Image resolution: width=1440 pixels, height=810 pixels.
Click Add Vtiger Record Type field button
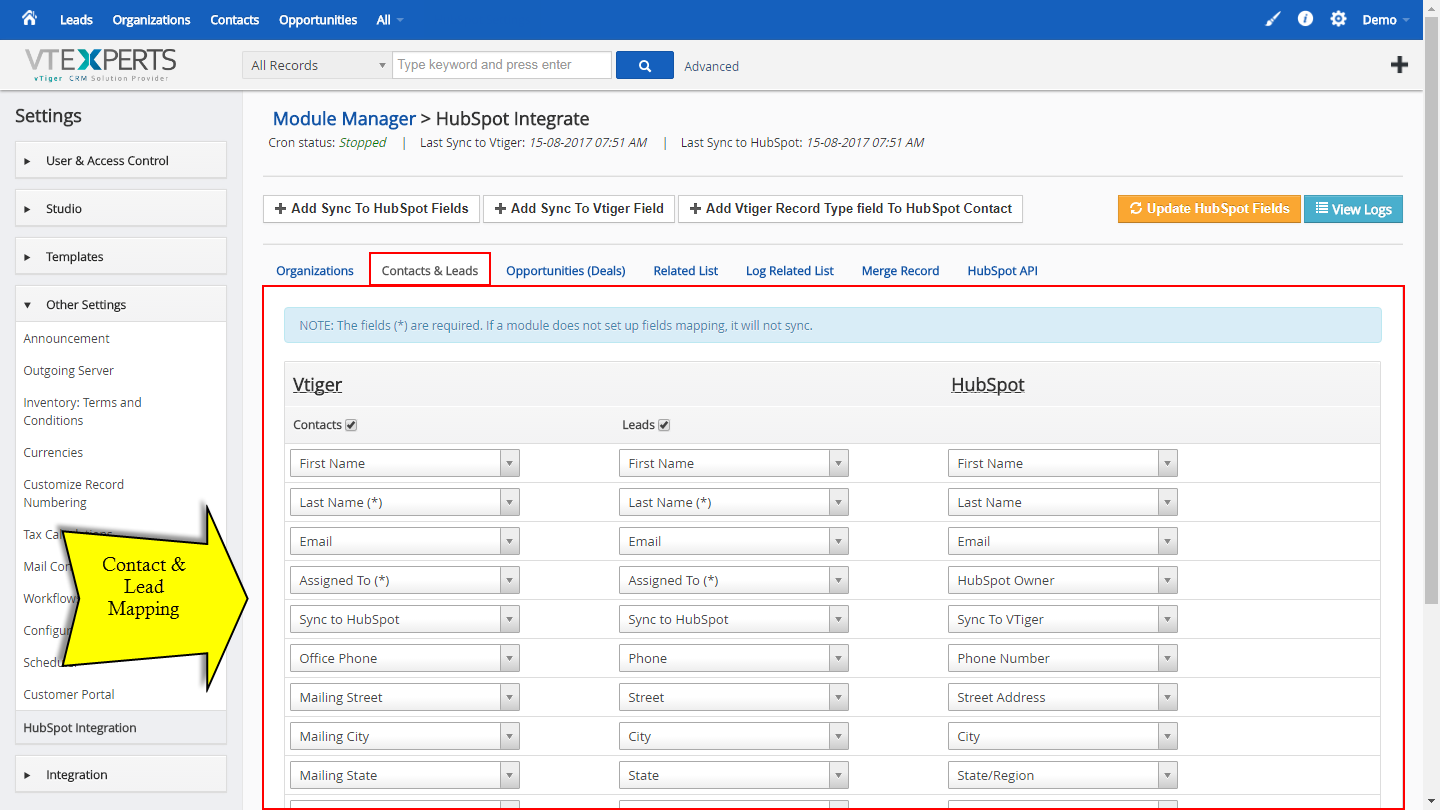click(851, 209)
